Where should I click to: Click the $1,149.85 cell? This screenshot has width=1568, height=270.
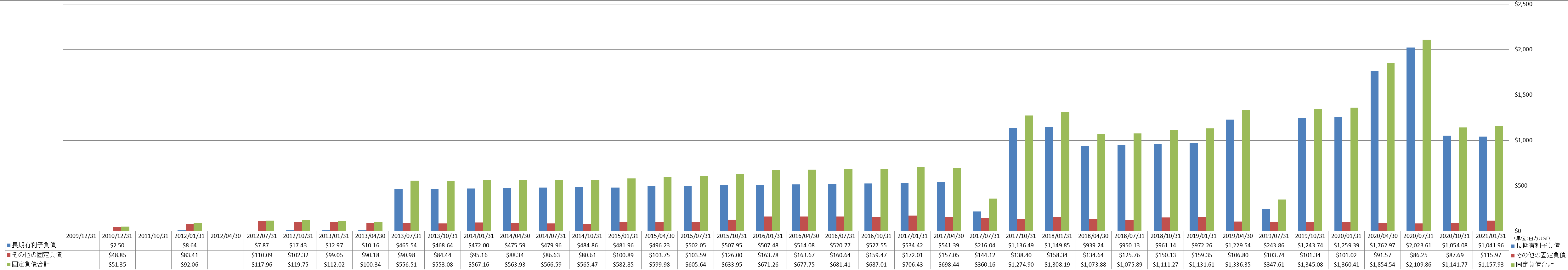point(1058,245)
